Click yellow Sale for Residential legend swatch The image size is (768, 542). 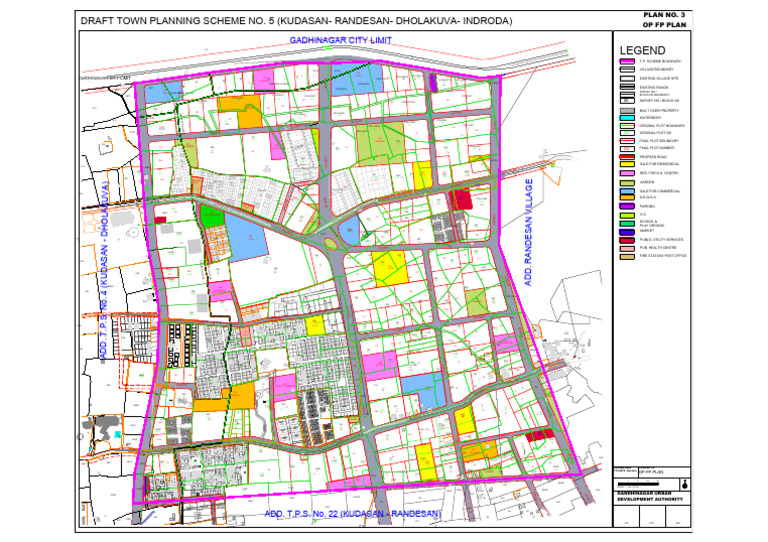627,164
